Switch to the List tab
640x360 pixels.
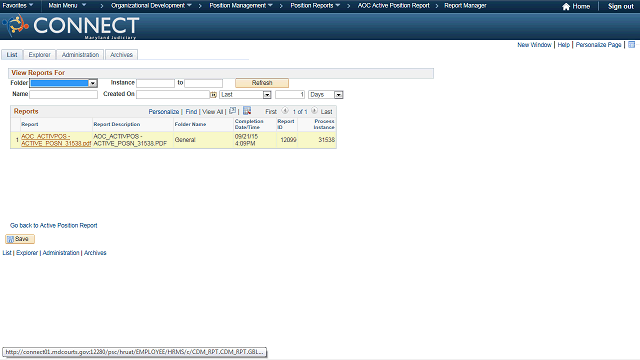(12, 55)
